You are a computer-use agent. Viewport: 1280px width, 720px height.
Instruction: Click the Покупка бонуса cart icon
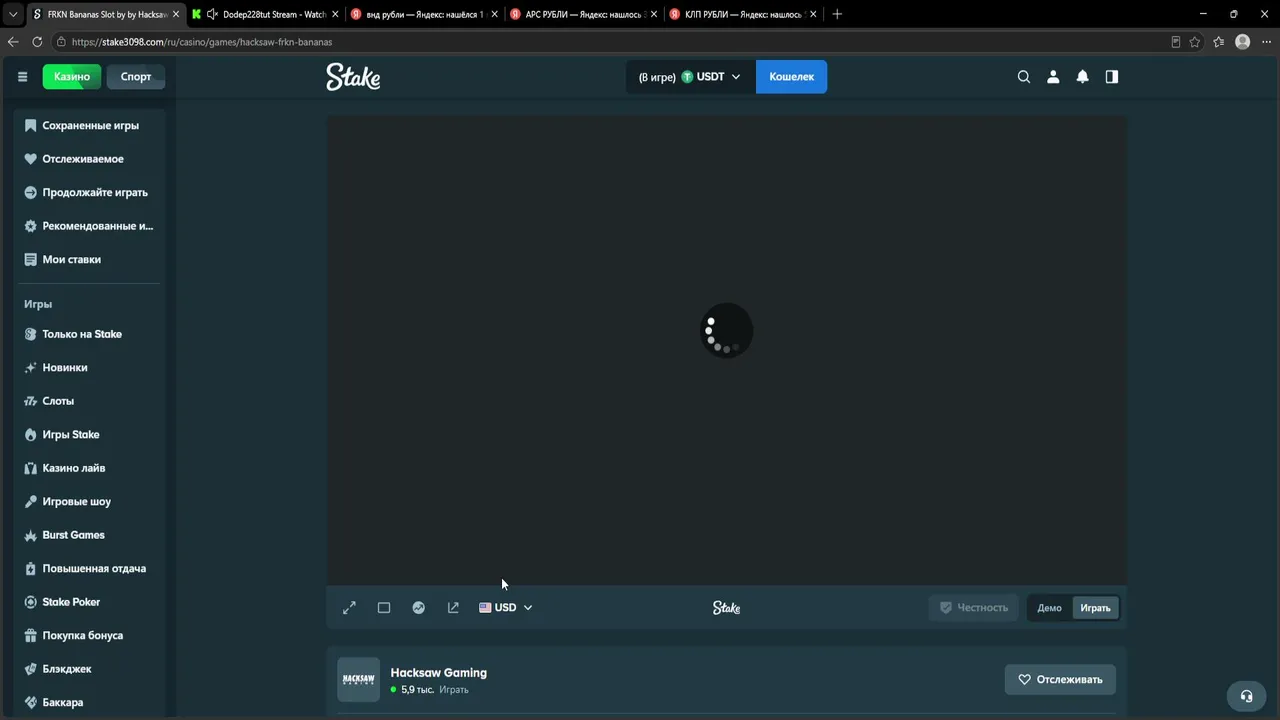tap(30, 635)
